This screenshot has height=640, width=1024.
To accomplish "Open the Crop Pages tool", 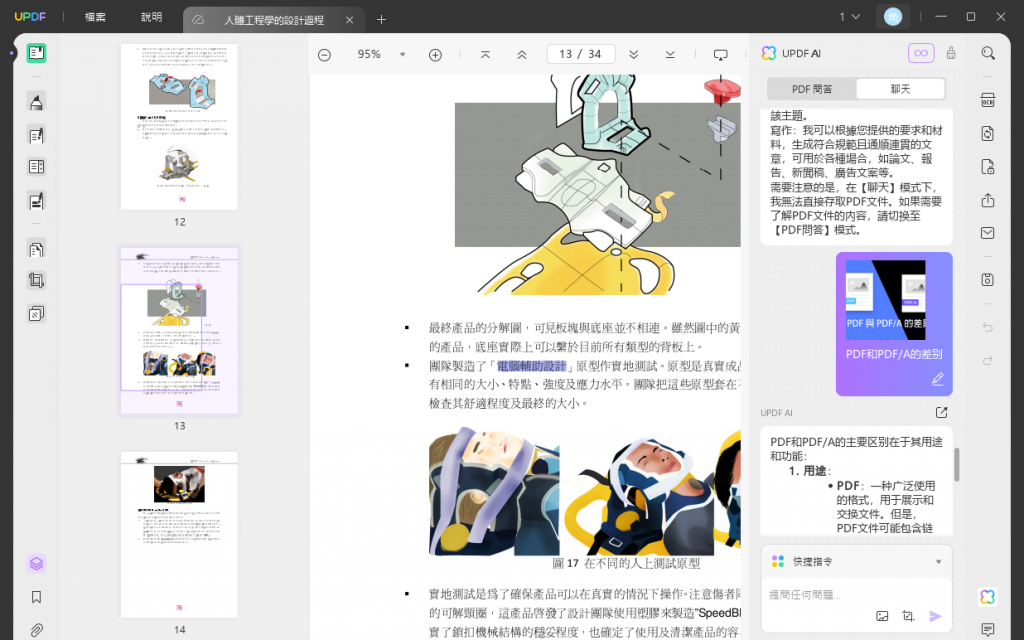I will (37, 281).
